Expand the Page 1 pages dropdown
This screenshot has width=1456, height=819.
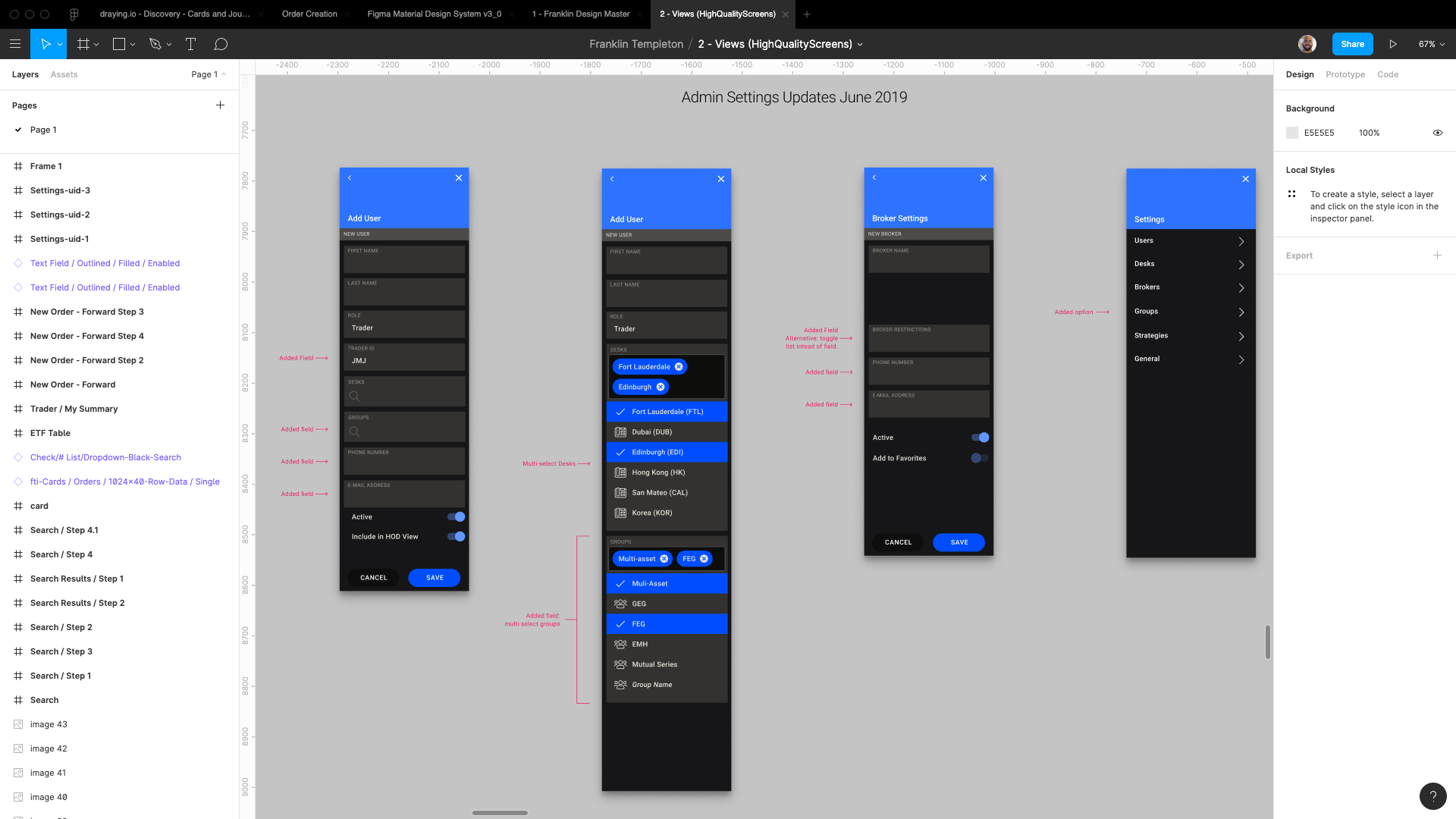[209, 74]
